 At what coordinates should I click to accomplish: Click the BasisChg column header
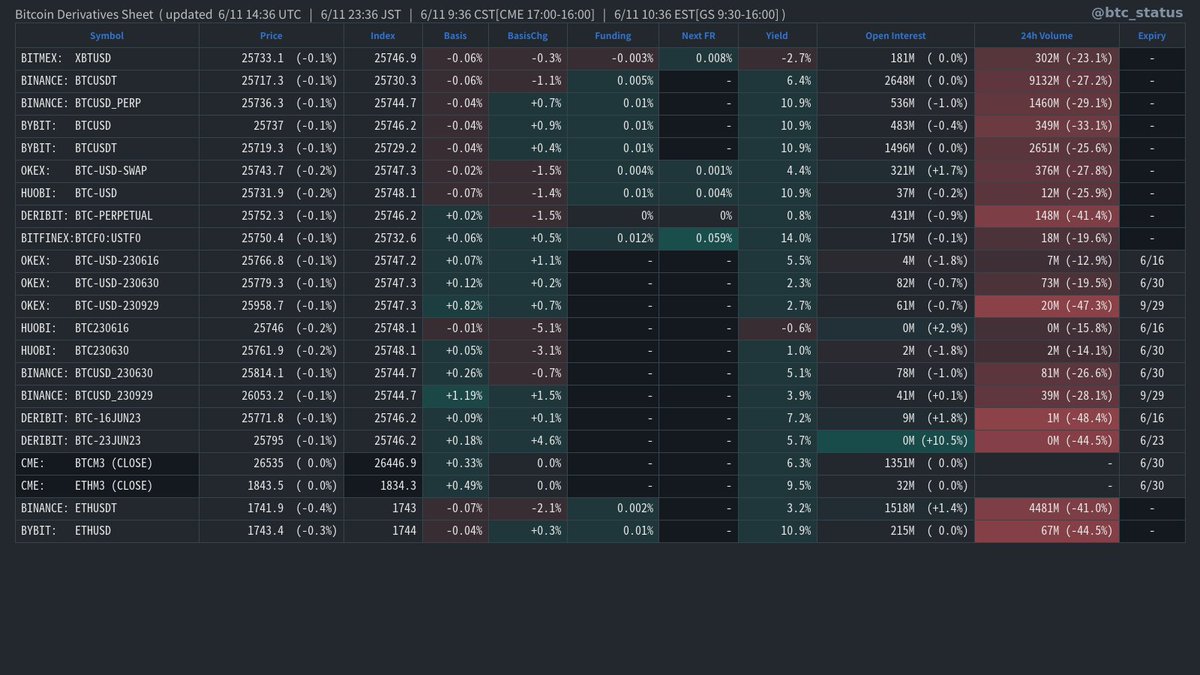[529, 36]
